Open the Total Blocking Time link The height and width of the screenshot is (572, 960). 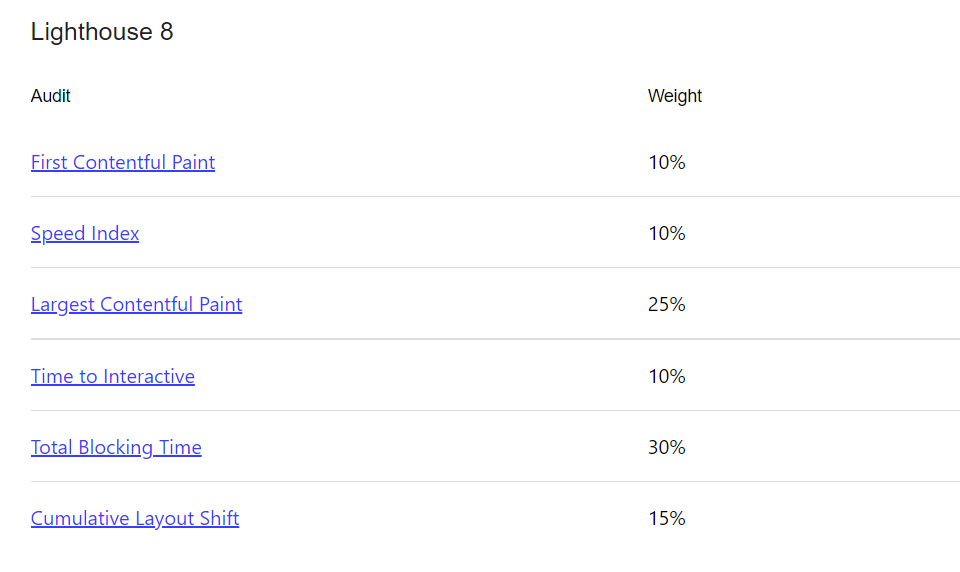[116, 447]
